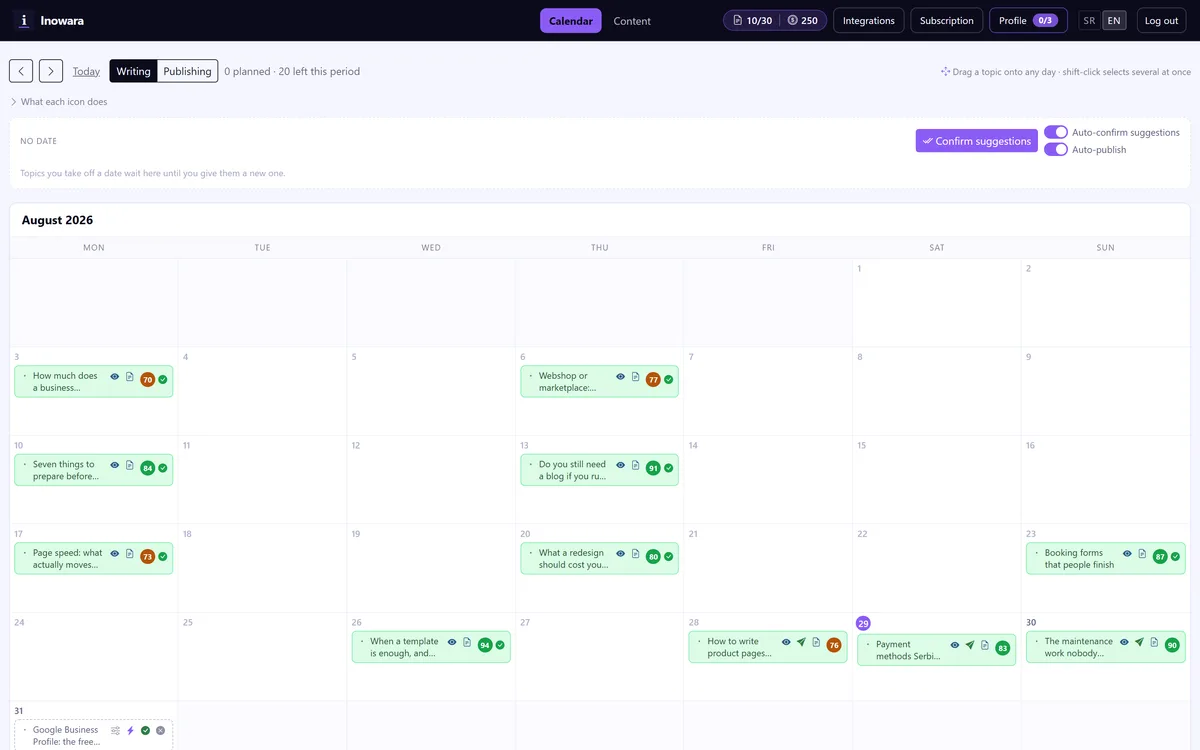Click the 10/30 articles and 250 credits counter

[775, 21]
